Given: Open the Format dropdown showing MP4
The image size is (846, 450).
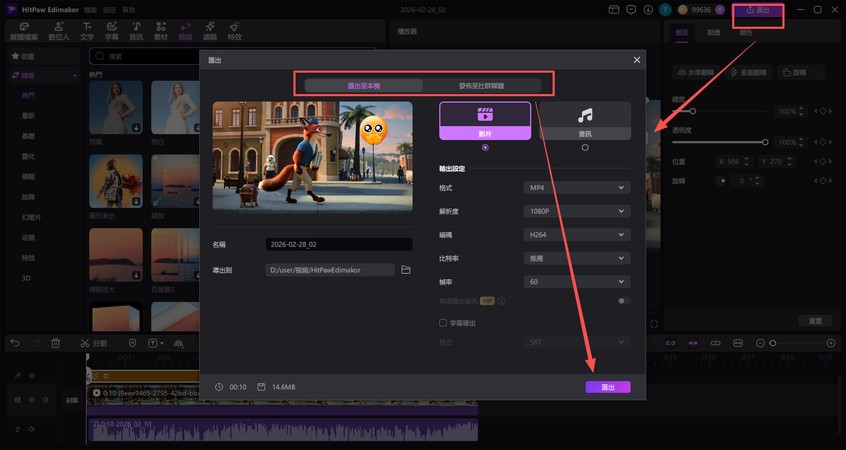Looking at the screenshot, I should 577,188.
